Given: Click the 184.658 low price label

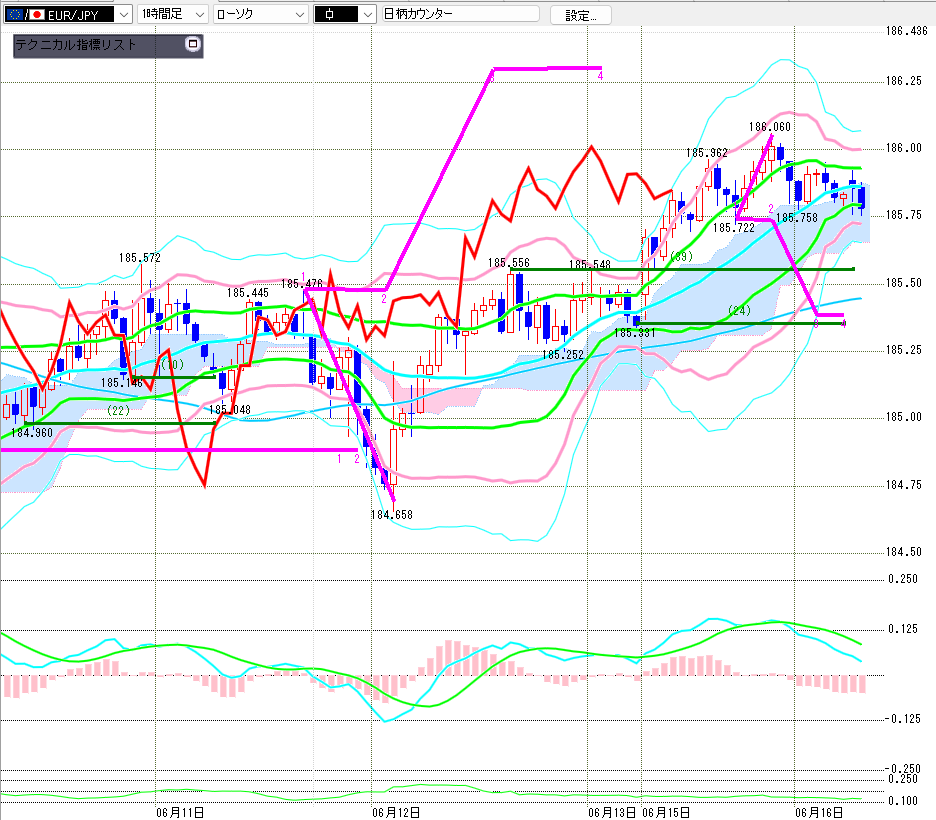Looking at the screenshot, I should [392, 514].
